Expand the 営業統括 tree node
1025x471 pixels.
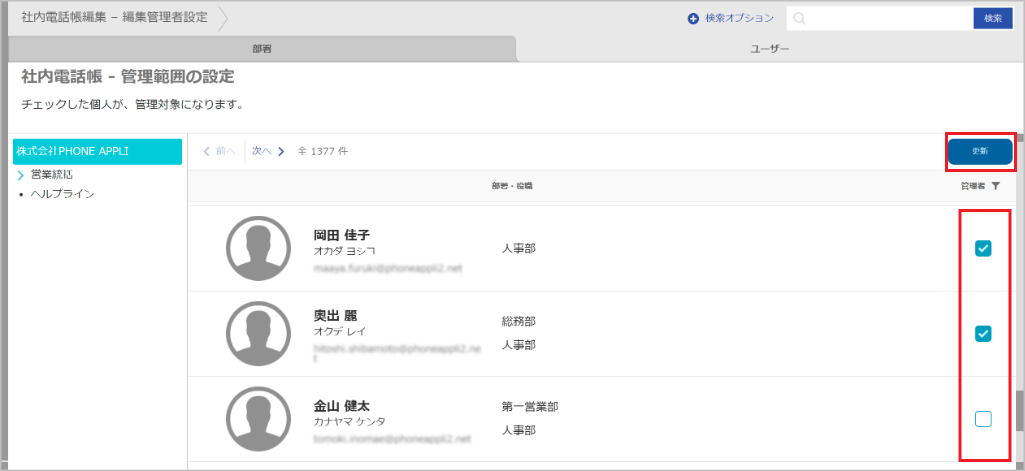pos(21,176)
